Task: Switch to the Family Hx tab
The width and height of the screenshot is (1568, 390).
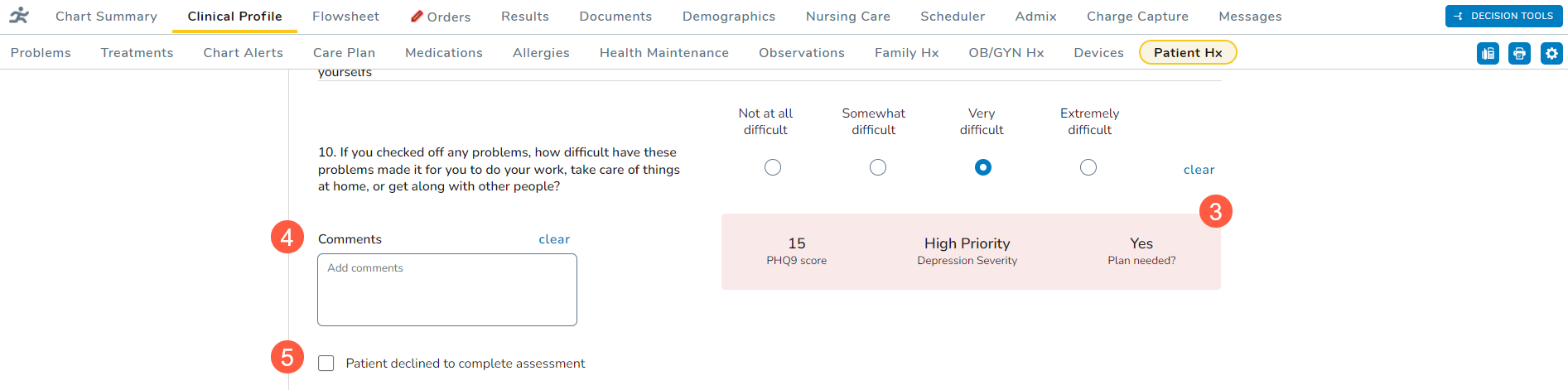Action: (906, 53)
